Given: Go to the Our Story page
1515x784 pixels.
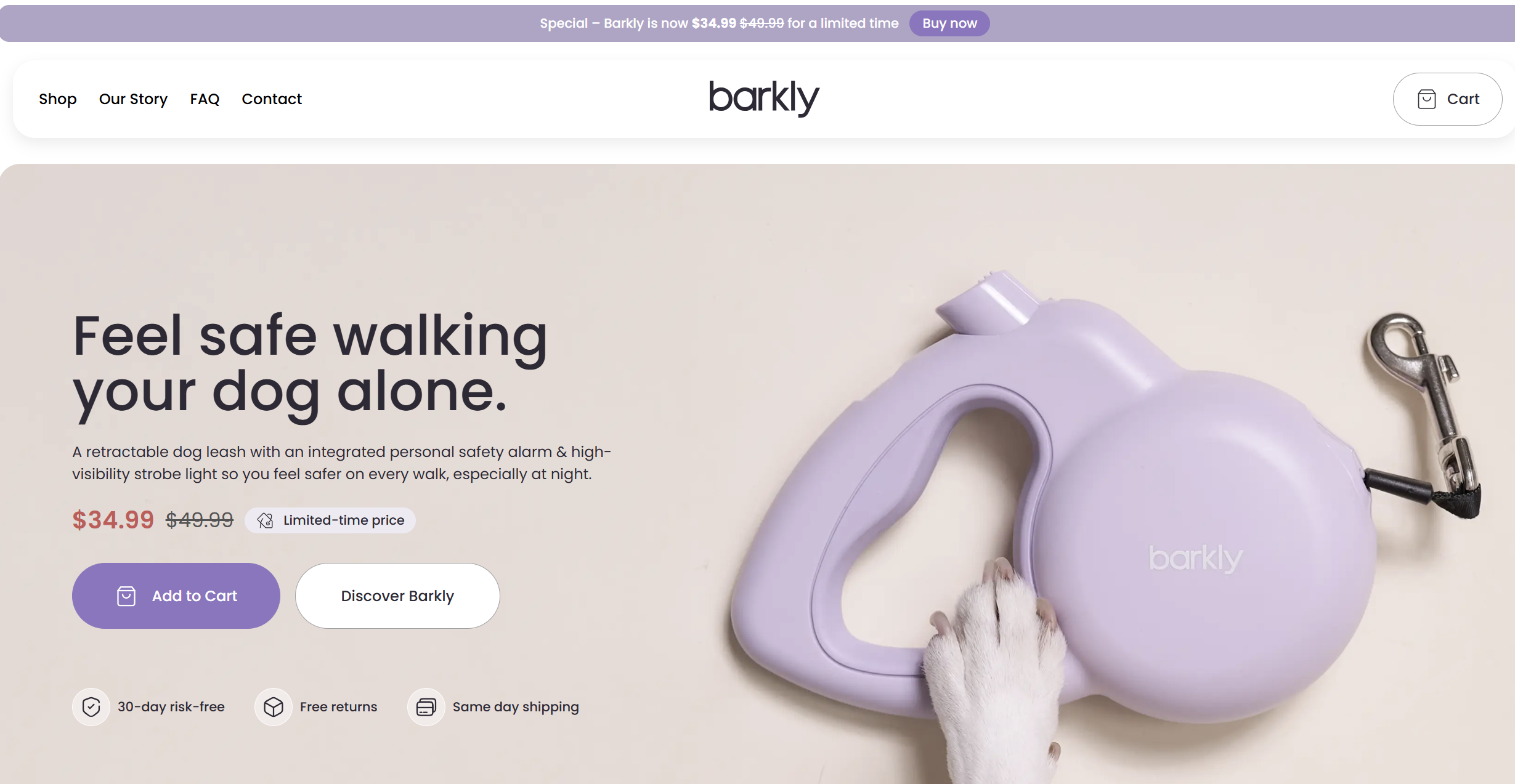Looking at the screenshot, I should 133,99.
